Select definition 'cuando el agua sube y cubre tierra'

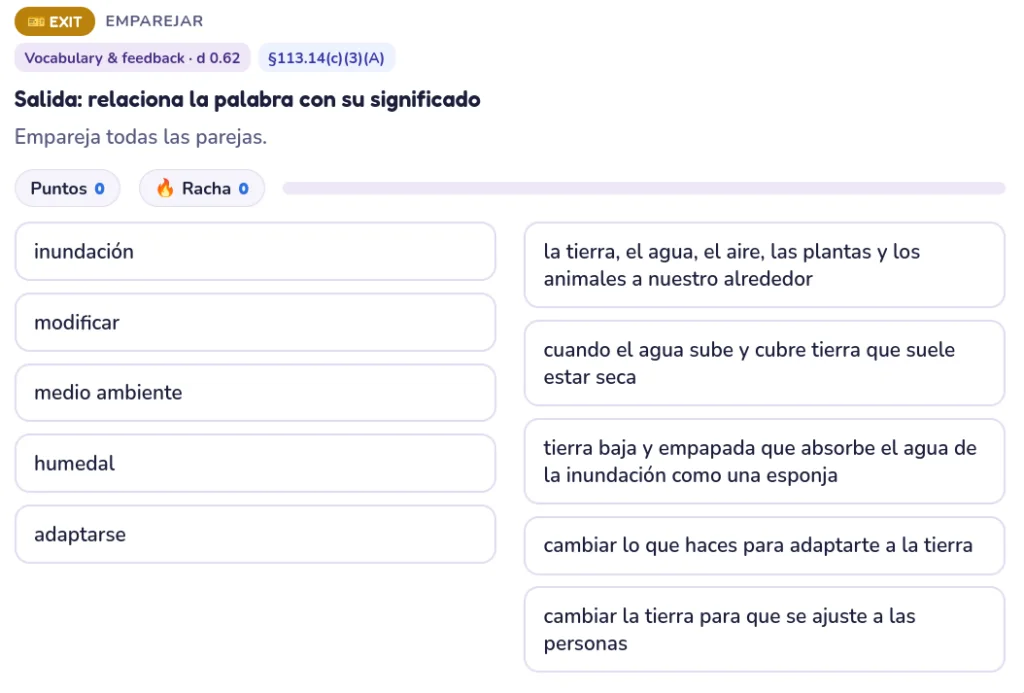coord(764,363)
